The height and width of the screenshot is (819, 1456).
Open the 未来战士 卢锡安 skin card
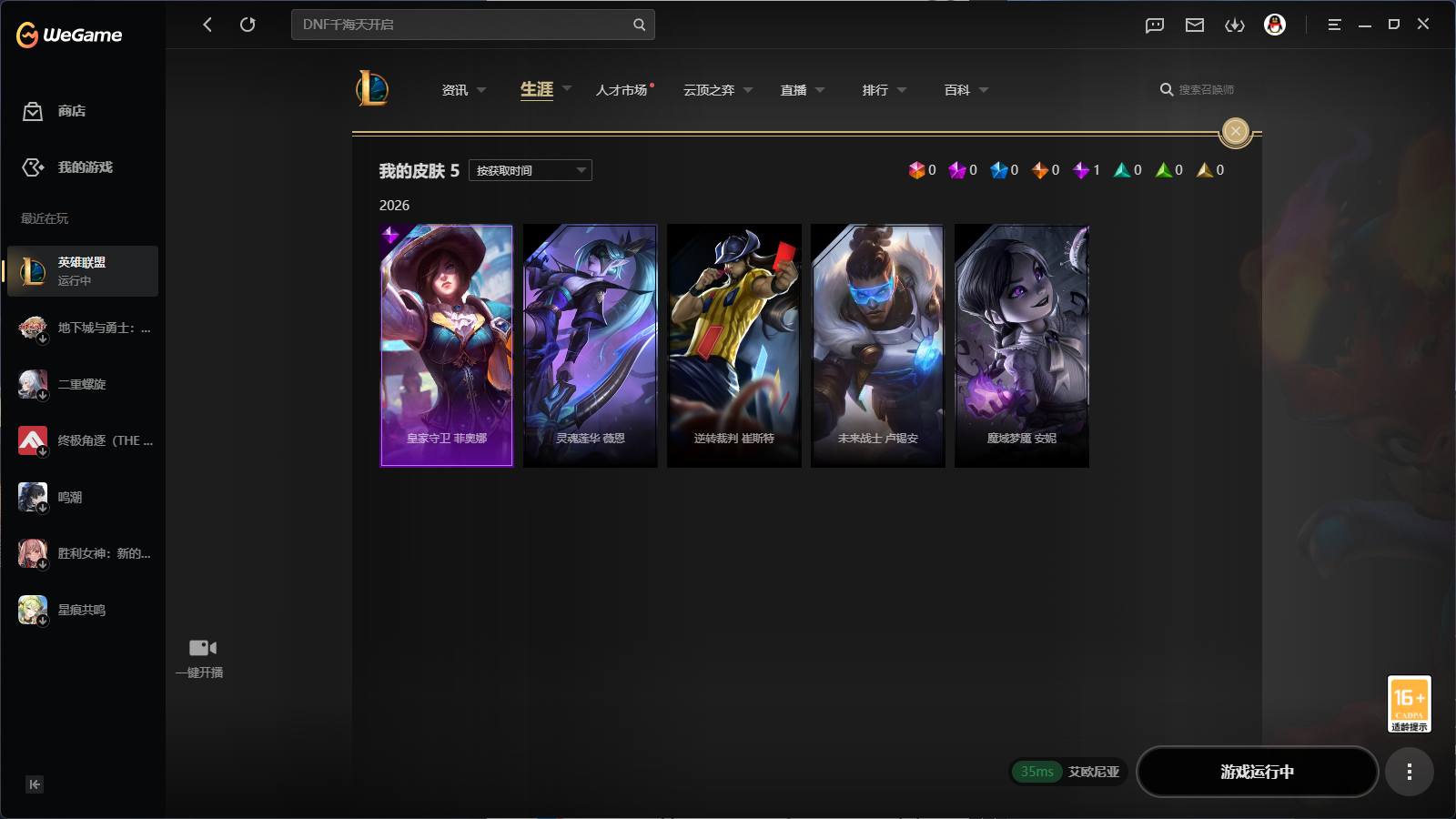coord(878,346)
